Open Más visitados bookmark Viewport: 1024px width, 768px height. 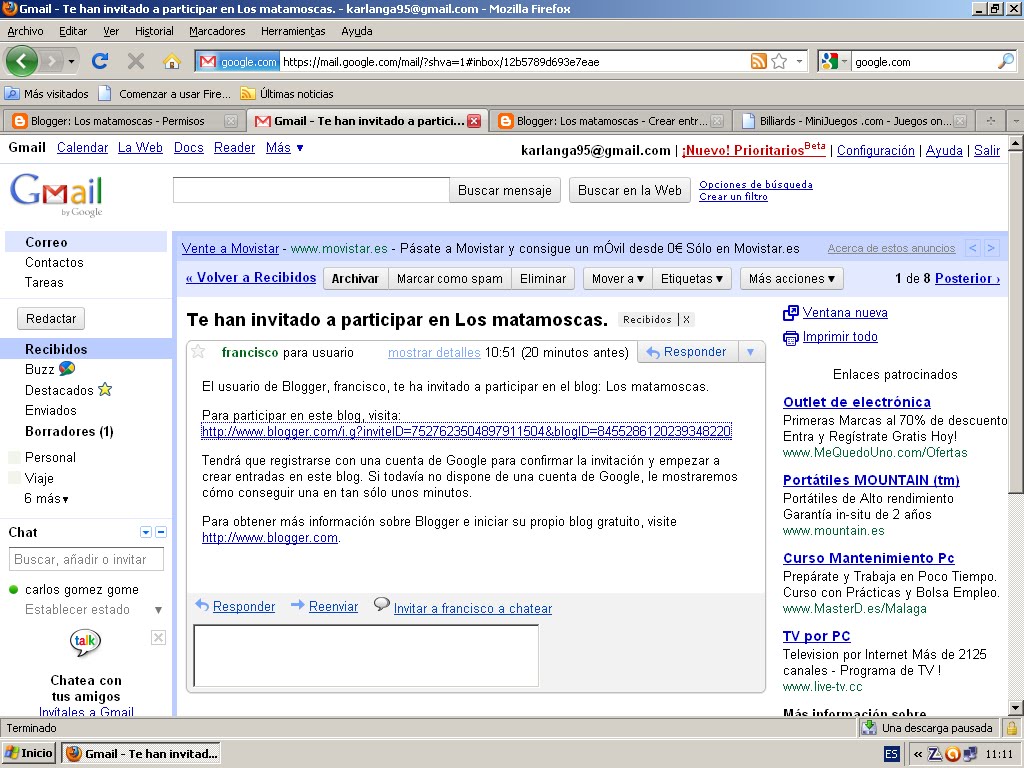[46, 94]
